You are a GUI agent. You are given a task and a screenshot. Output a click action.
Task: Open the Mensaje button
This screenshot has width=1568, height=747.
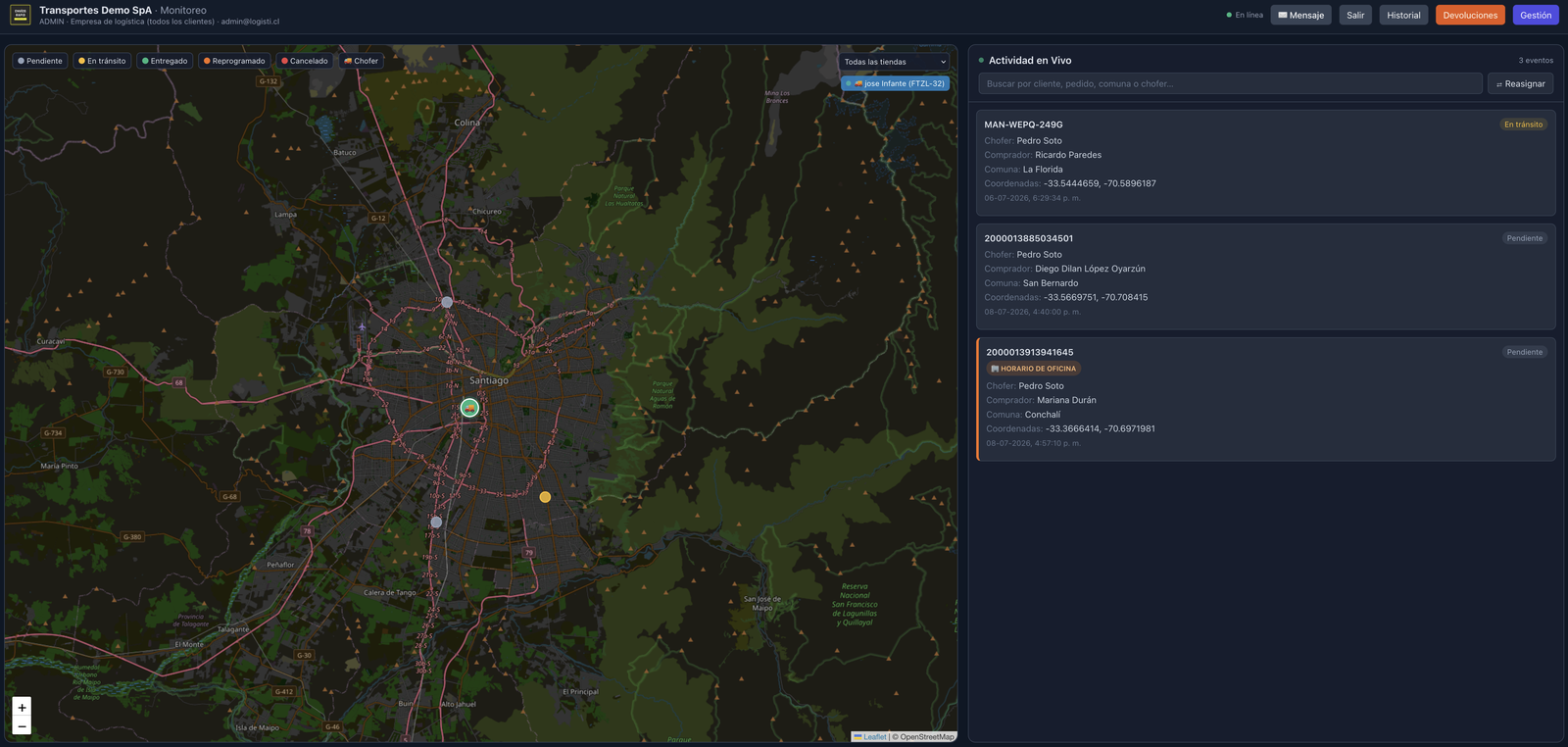pyautogui.click(x=1300, y=15)
